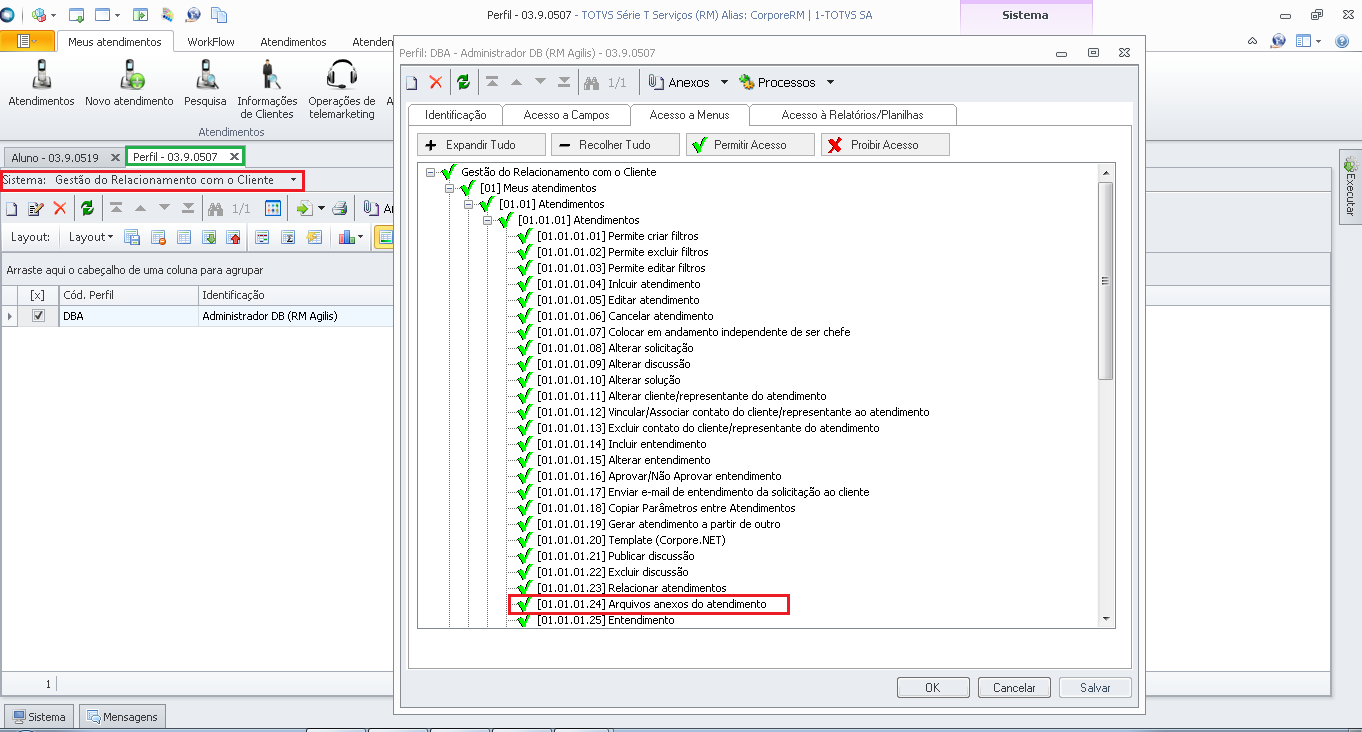The image size is (1362, 732).
Task: Switch to Identificação tab
Action: (455, 115)
